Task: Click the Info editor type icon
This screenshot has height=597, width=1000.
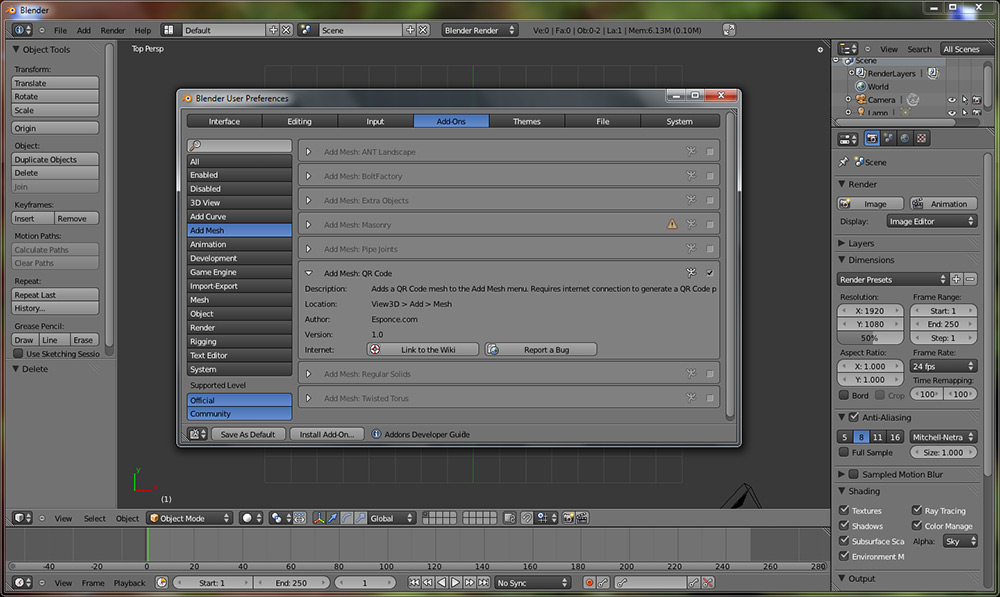Action: point(22,30)
